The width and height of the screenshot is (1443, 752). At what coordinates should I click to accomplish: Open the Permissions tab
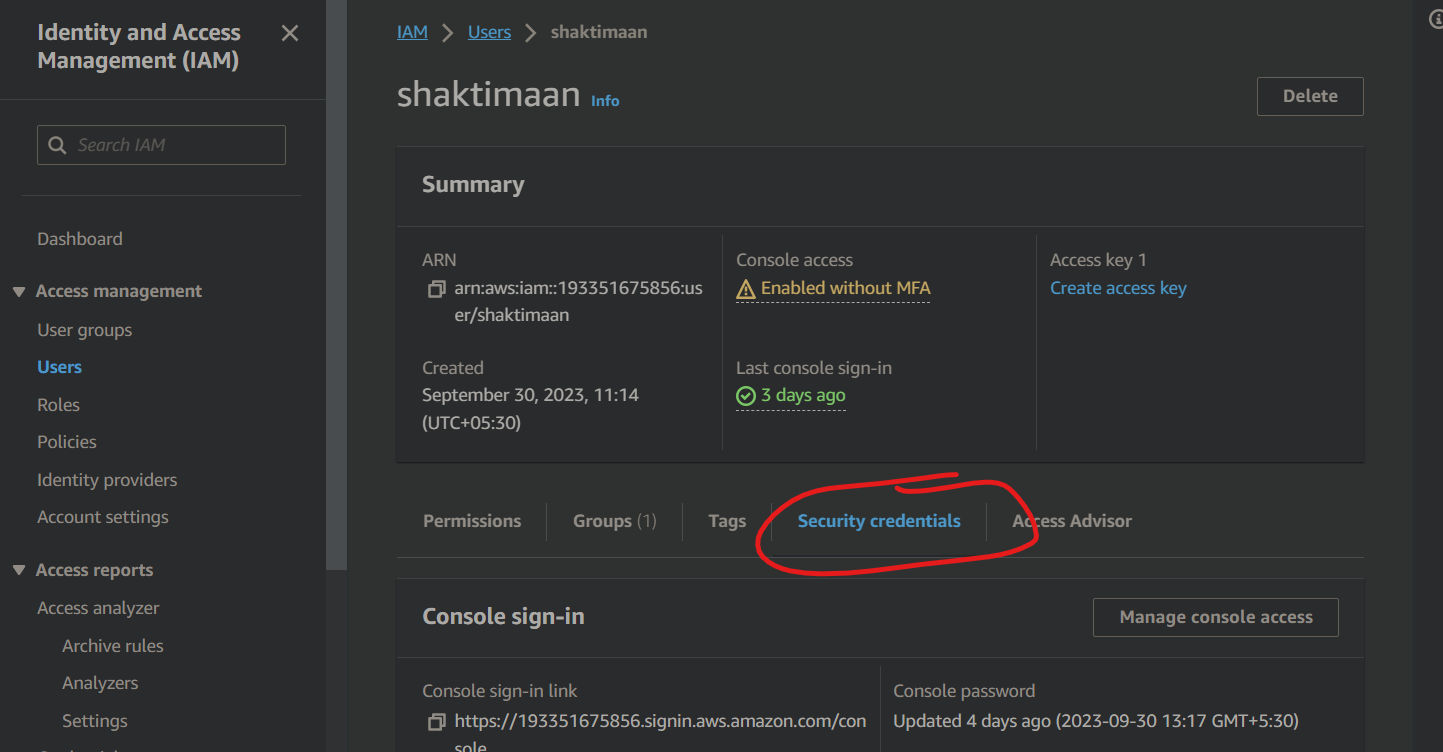(472, 521)
